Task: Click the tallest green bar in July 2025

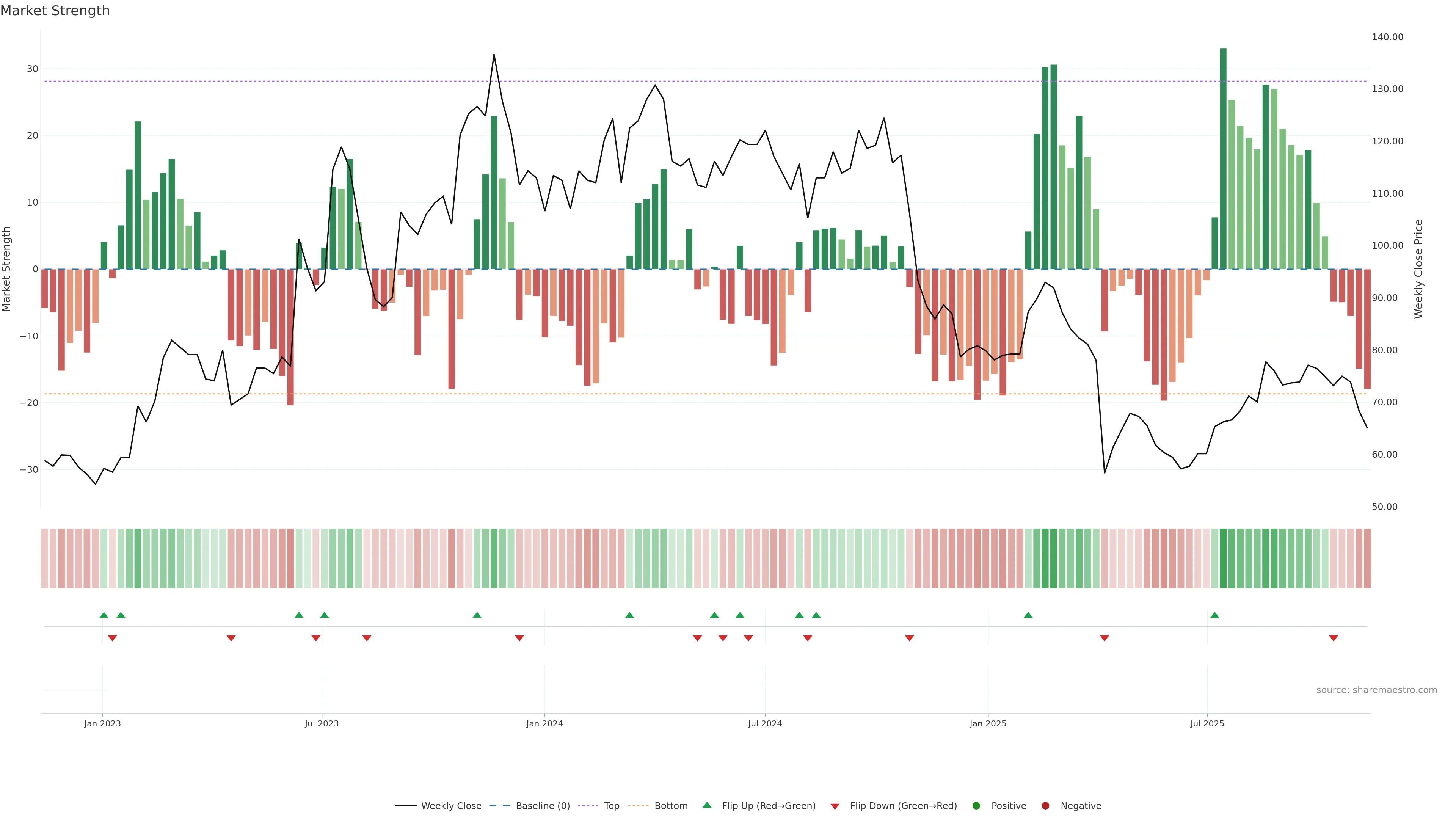Action: point(1223,158)
